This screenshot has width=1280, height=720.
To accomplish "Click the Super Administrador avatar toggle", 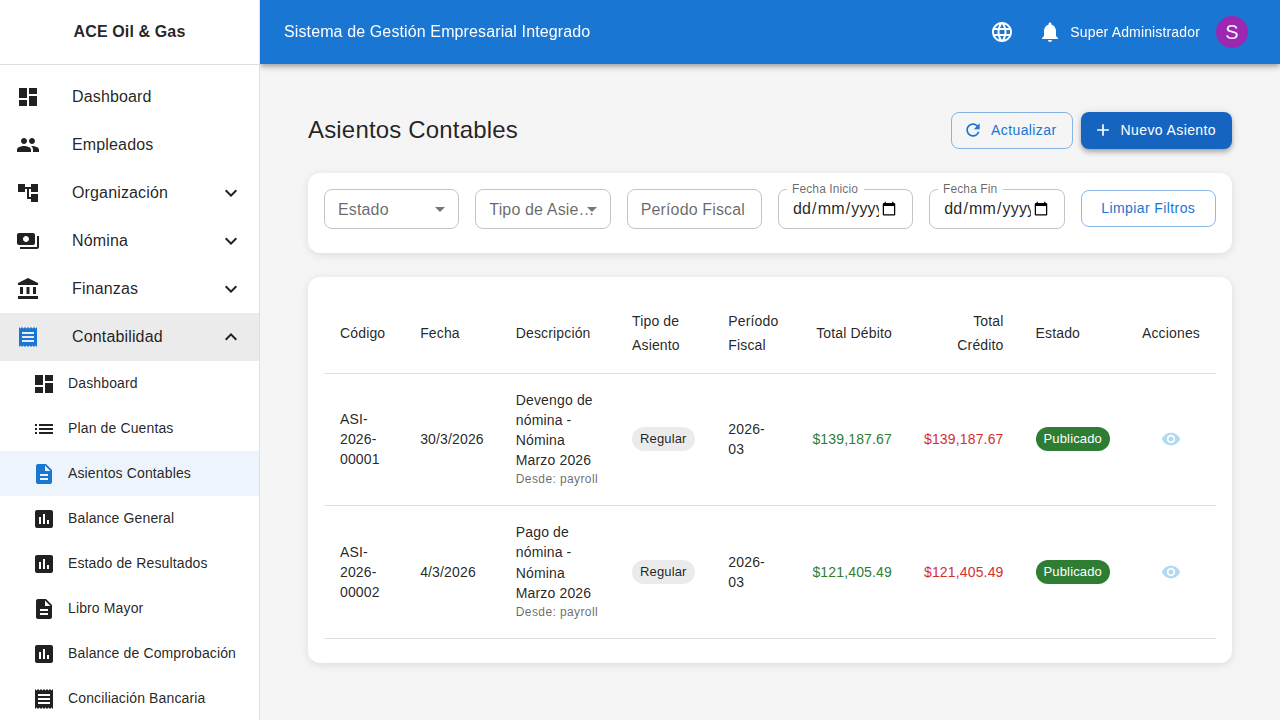I will pos(1231,31).
